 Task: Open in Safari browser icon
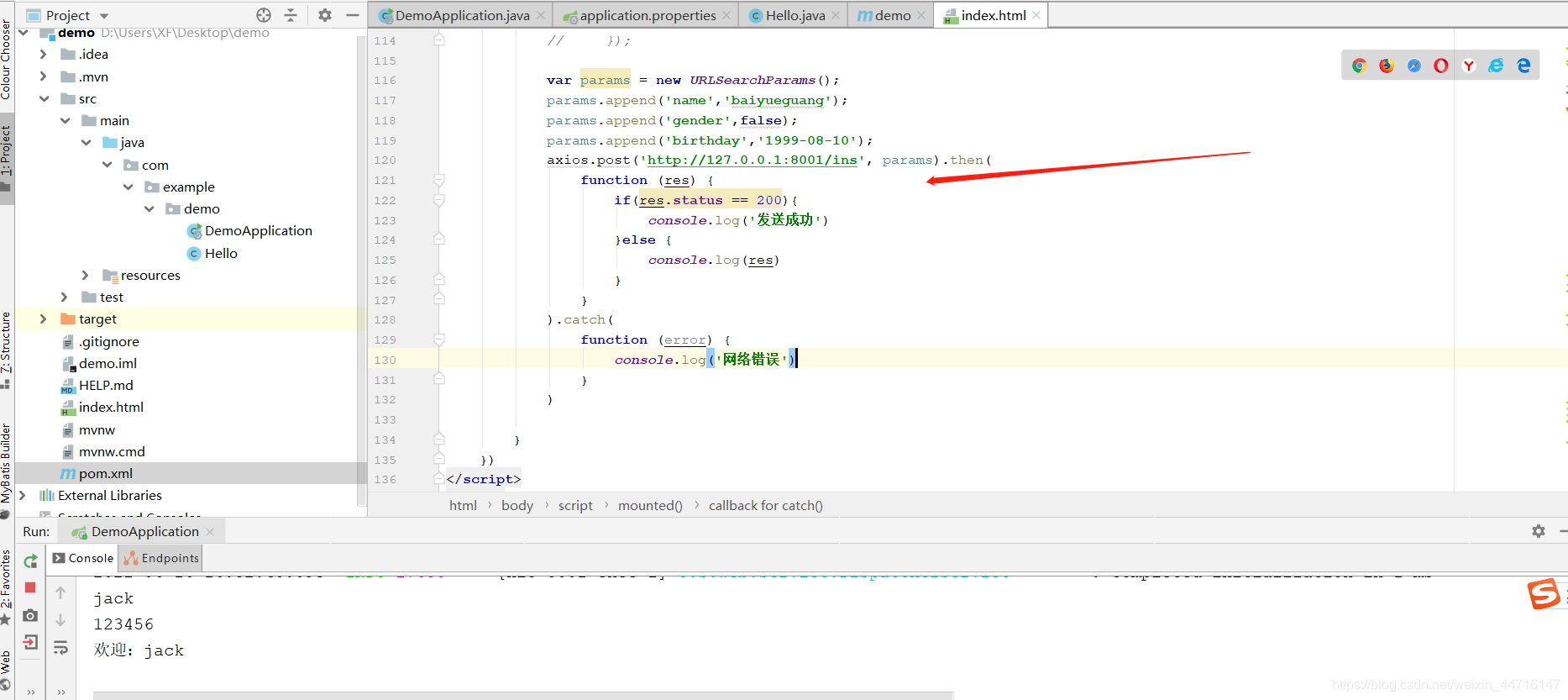coord(1414,66)
